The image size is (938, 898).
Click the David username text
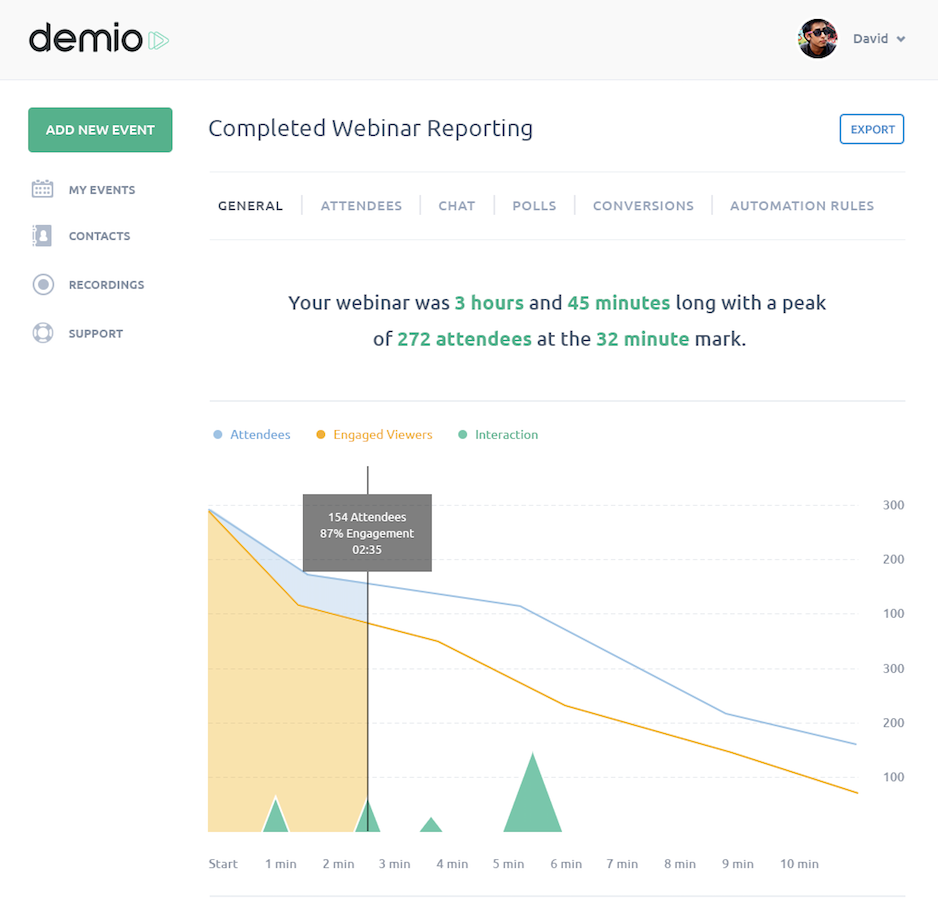pyautogui.click(x=870, y=39)
